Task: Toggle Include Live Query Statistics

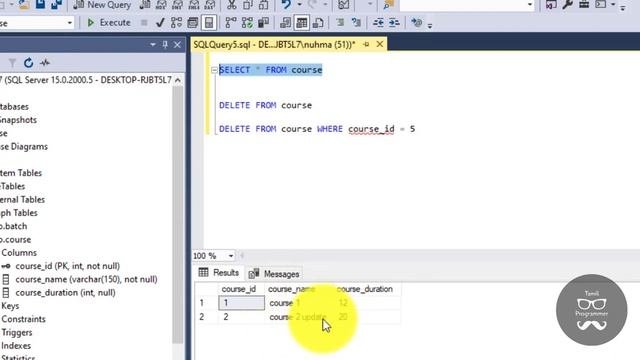Action: pos(247,23)
